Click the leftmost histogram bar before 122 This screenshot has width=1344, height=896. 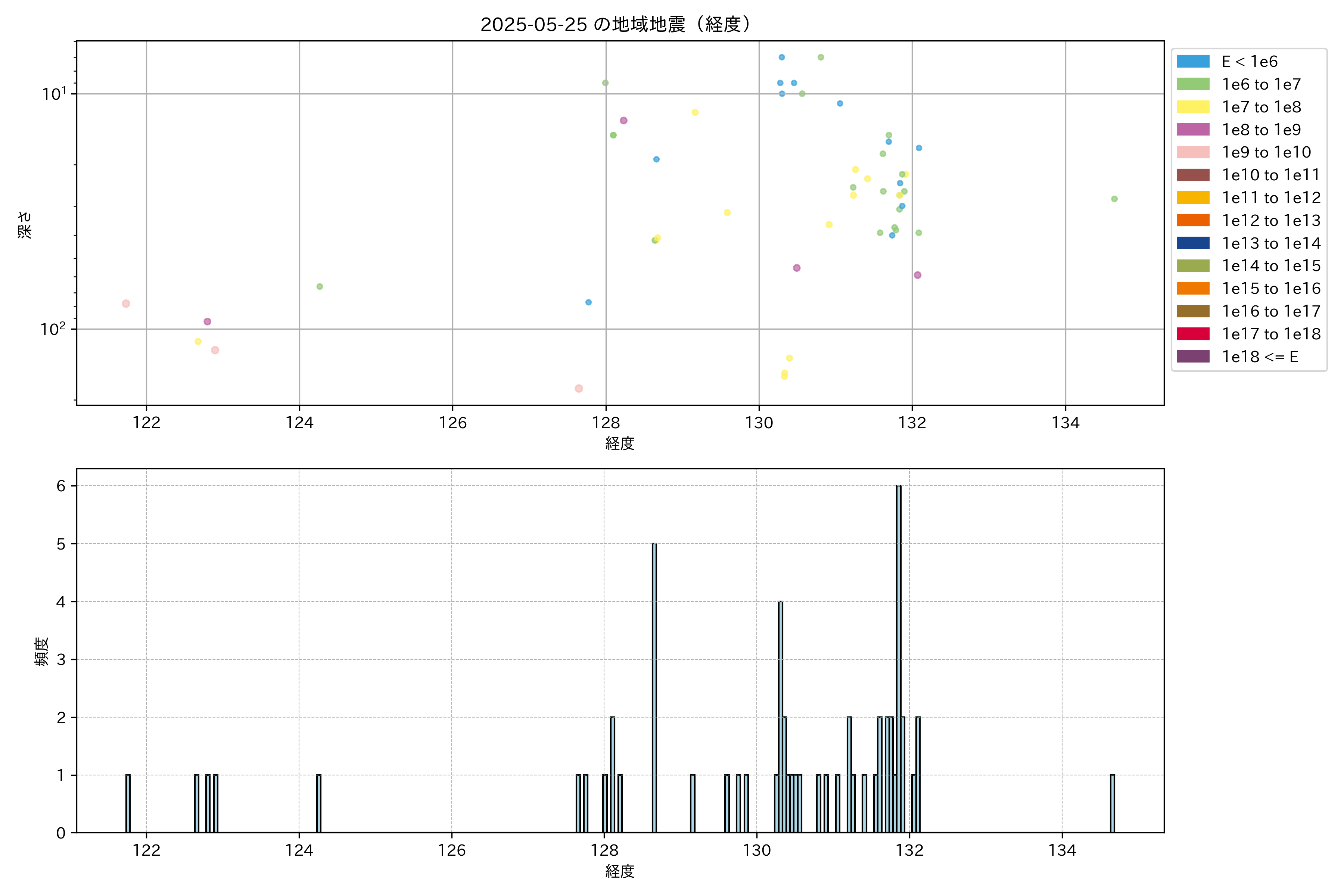128,803
